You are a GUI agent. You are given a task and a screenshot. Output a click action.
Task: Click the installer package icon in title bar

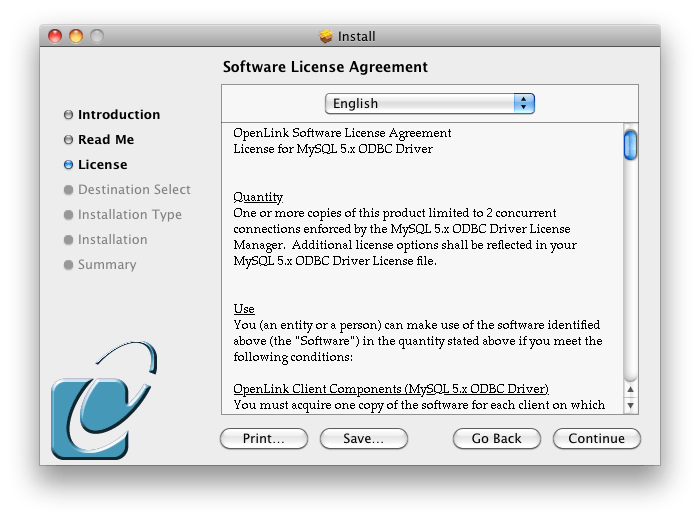pos(326,36)
